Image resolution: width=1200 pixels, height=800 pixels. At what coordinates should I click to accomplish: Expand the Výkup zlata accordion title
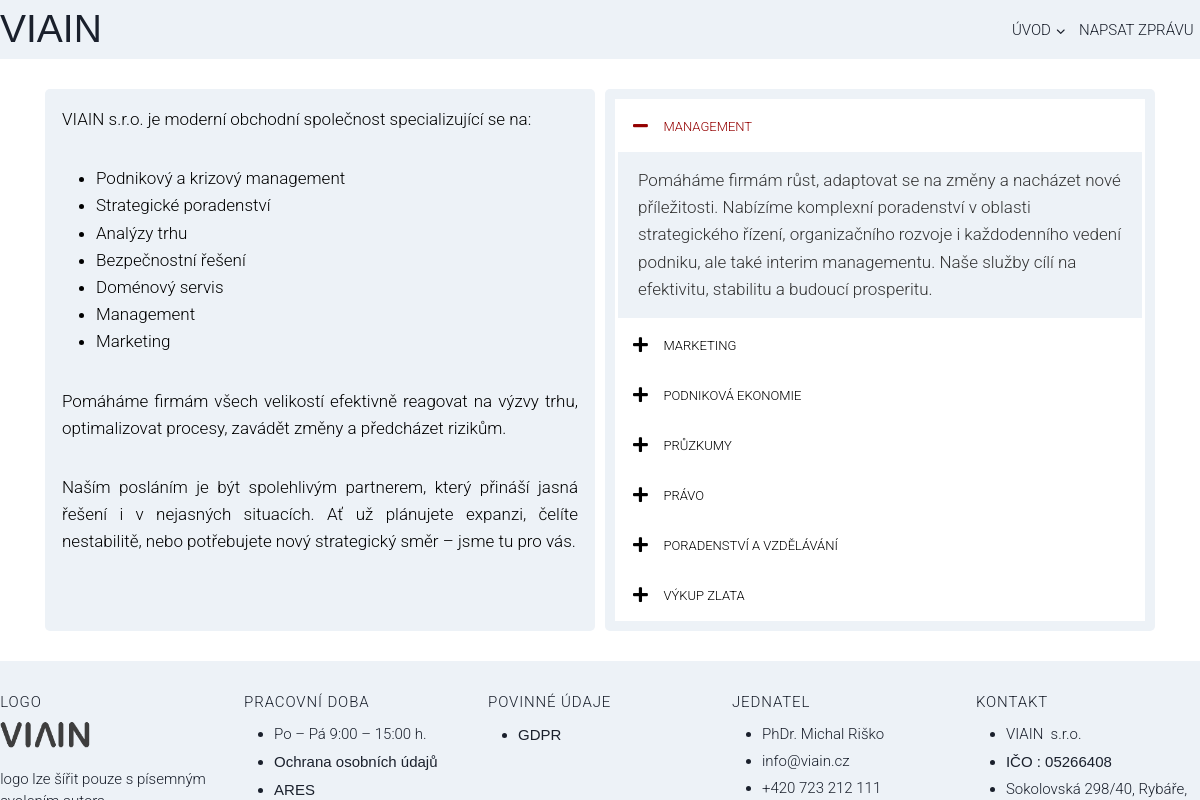(703, 595)
